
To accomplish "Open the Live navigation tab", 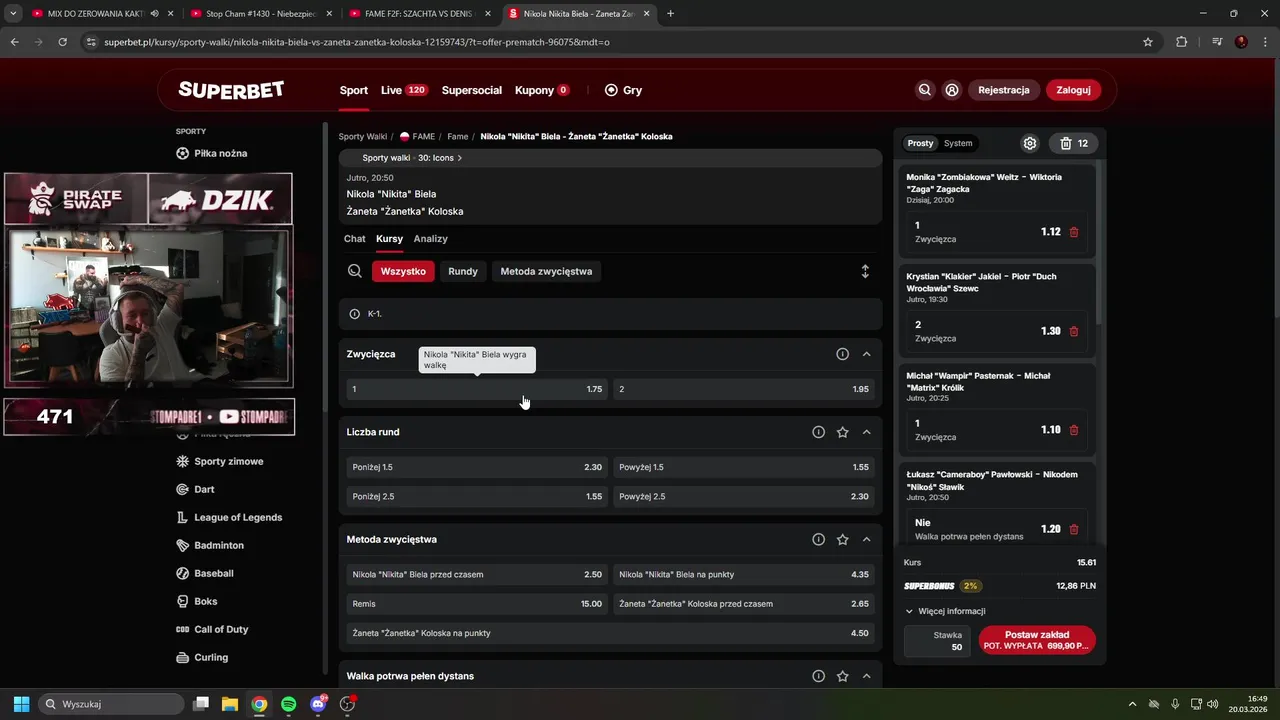I will (404, 90).
